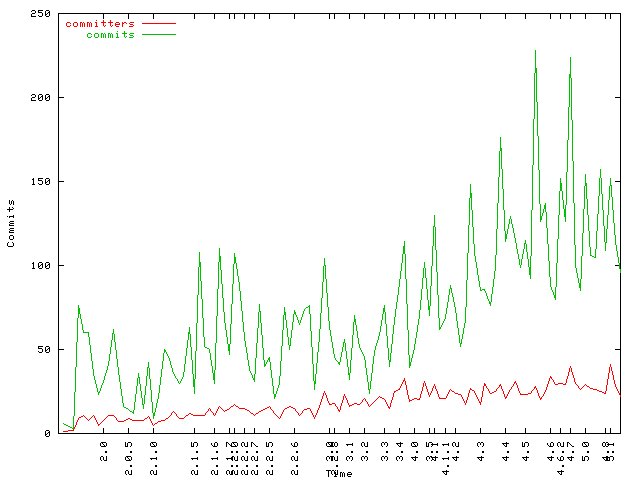
Task: Select the "committers" legend label
Action: [100, 23]
